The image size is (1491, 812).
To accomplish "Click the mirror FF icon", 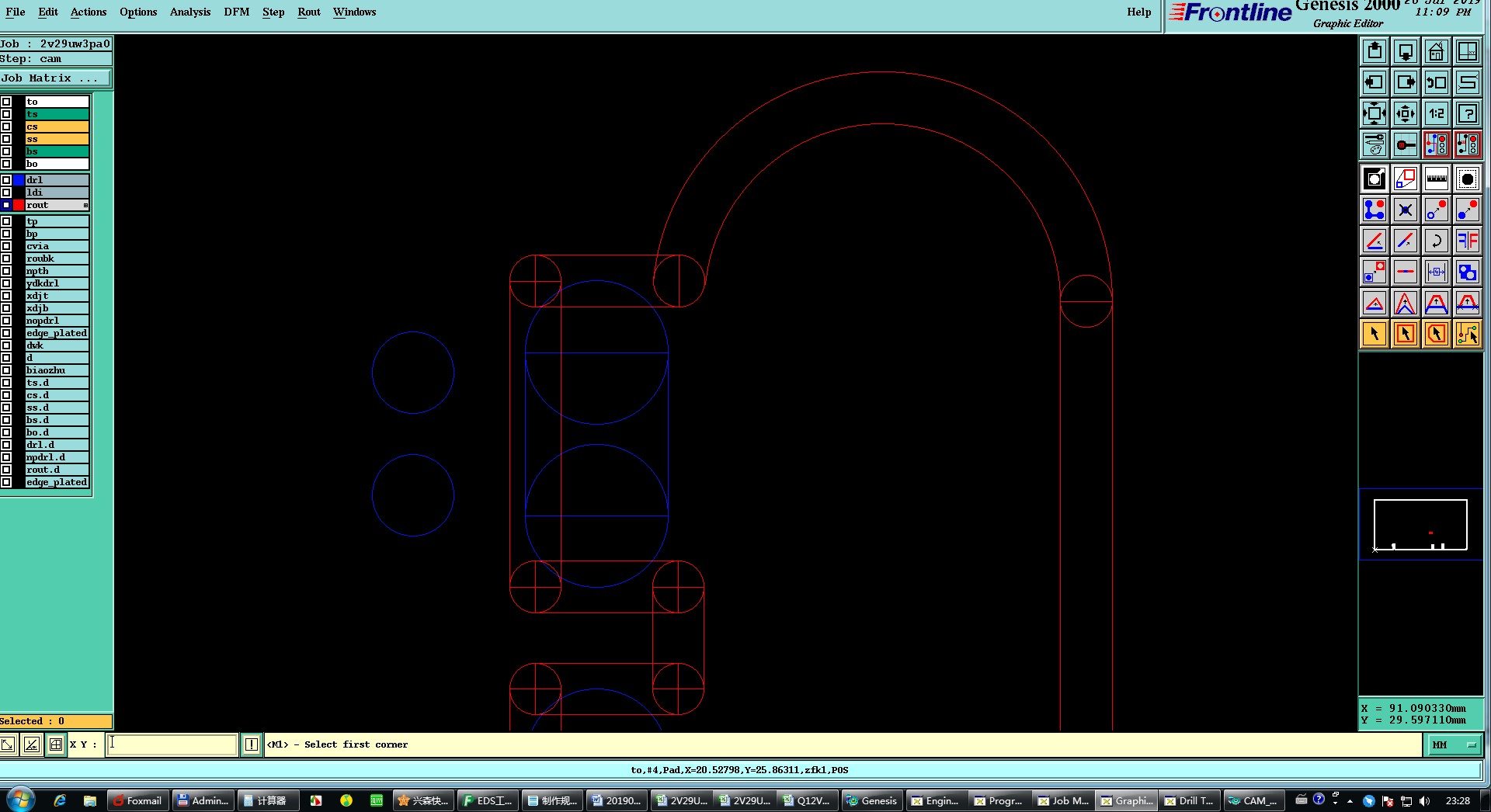I will tap(1468, 241).
